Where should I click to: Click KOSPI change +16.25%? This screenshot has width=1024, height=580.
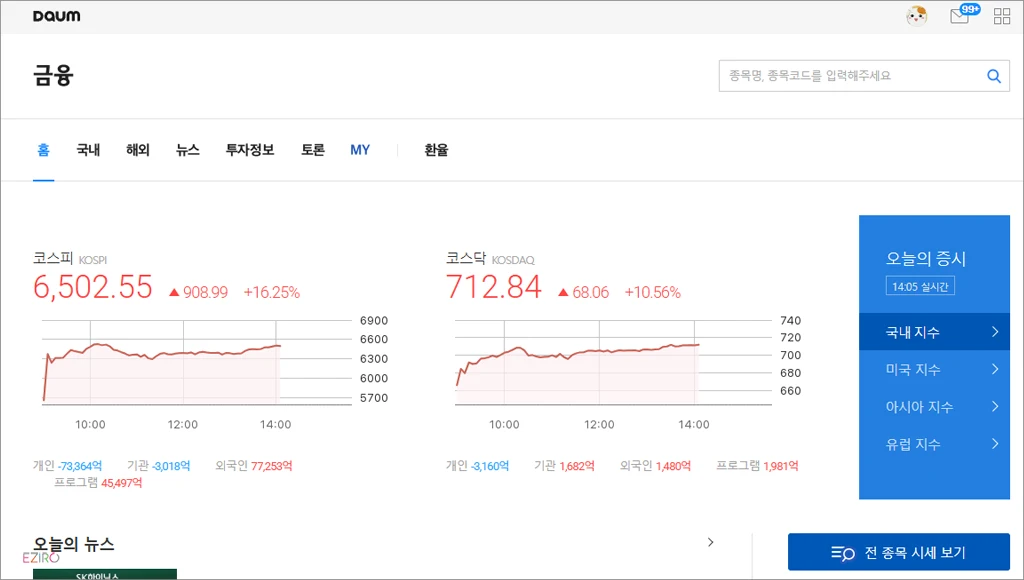(x=272, y=292)
